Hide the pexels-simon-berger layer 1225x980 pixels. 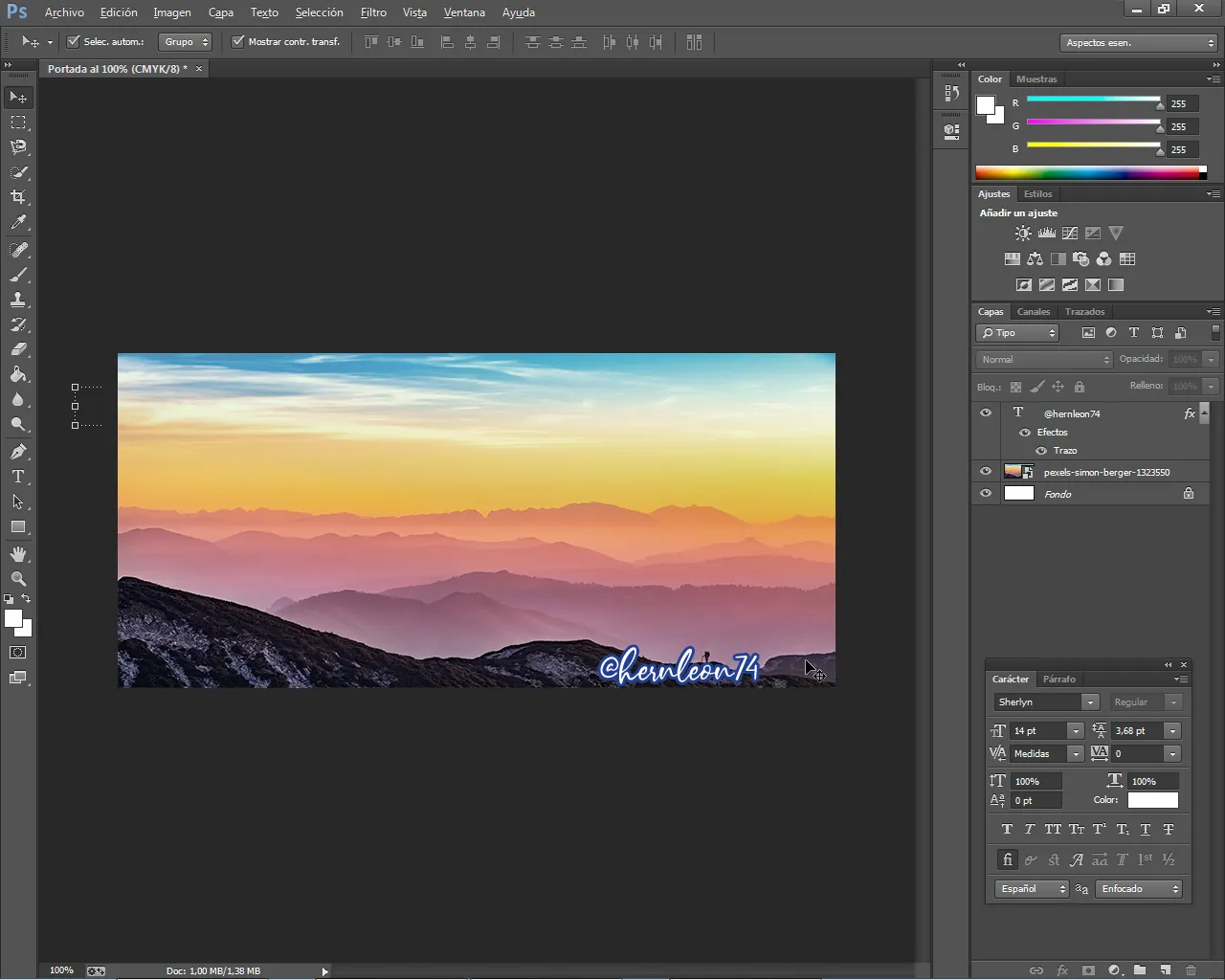click(x=986, y=472)
